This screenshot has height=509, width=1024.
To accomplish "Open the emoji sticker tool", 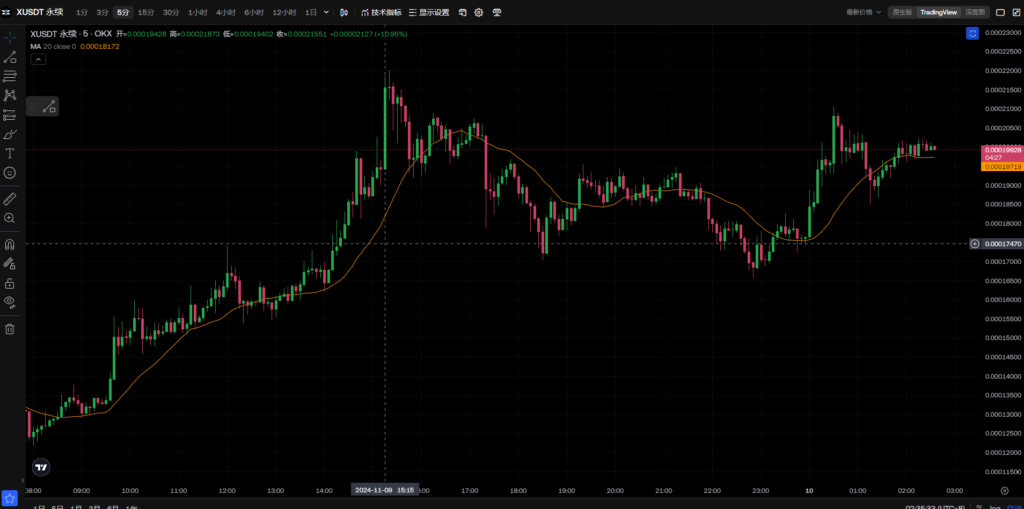I will tap(10, 173).
